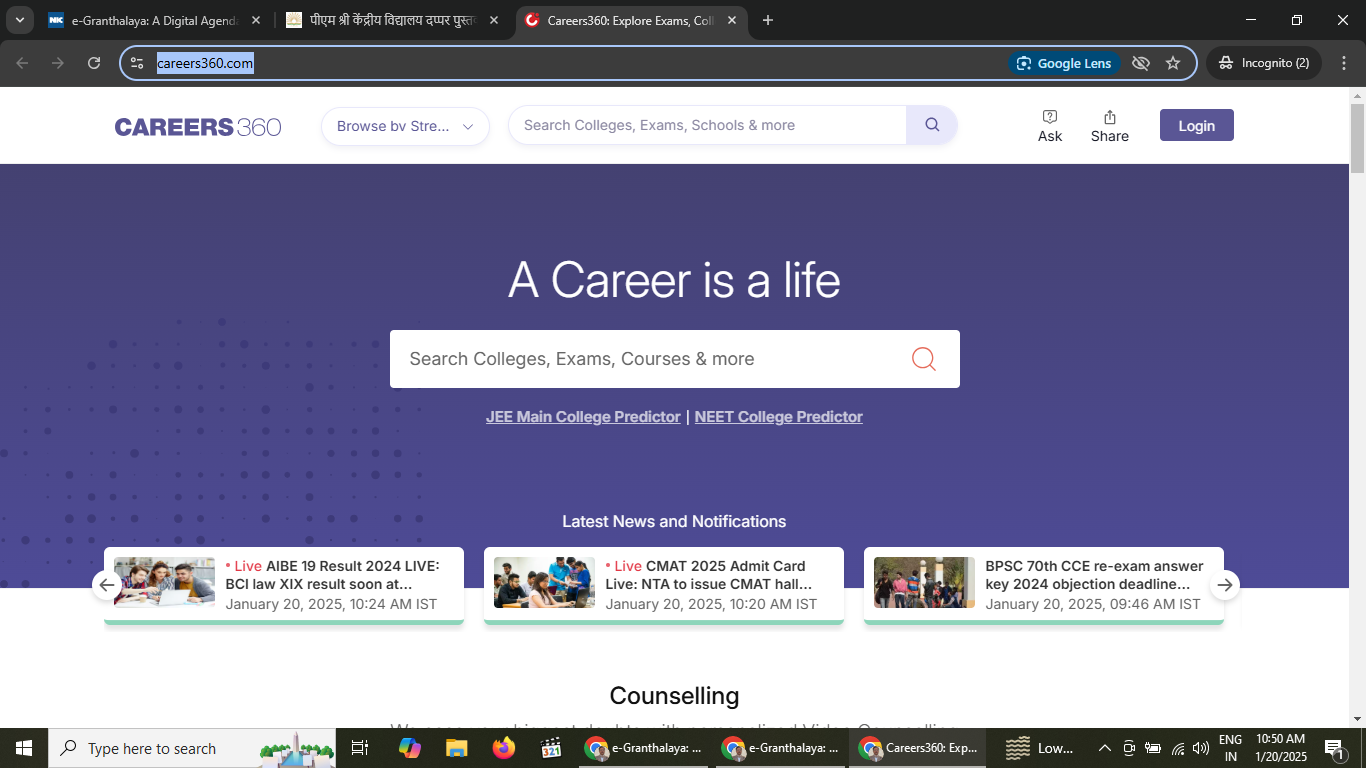
Task: Switch to the Kendriya Vidyalaya Hindi tab
Action: 394,20
